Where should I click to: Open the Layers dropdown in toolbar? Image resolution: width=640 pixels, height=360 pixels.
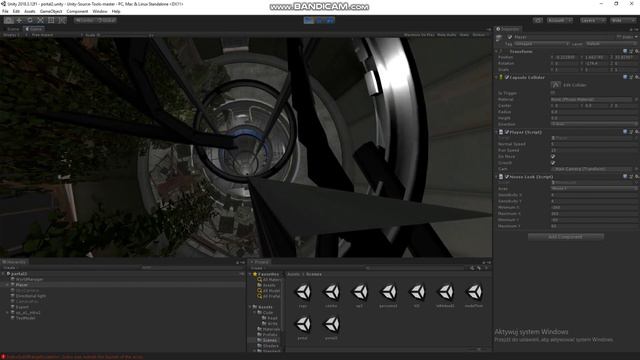(593, 20)
